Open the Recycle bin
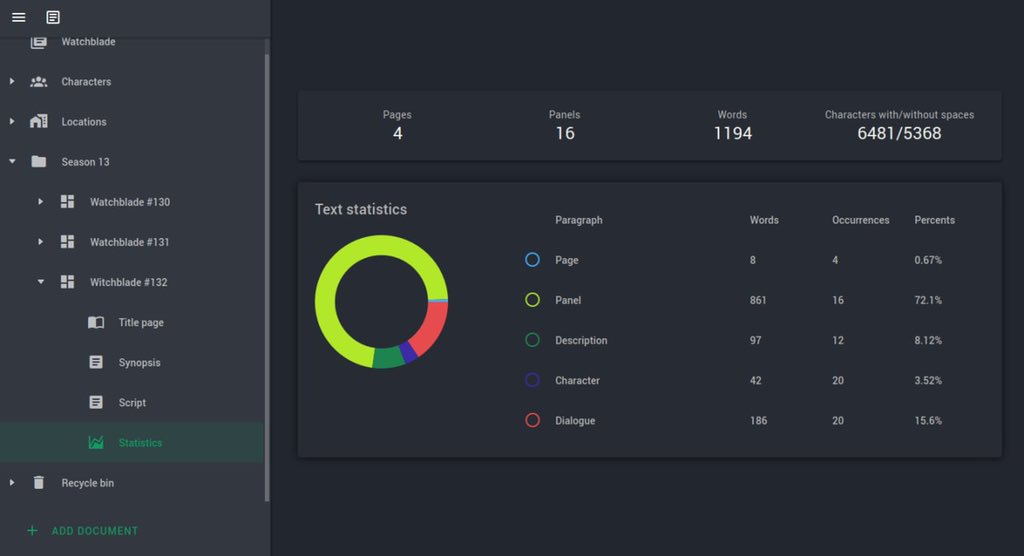1024x556 pixels. 132,483
